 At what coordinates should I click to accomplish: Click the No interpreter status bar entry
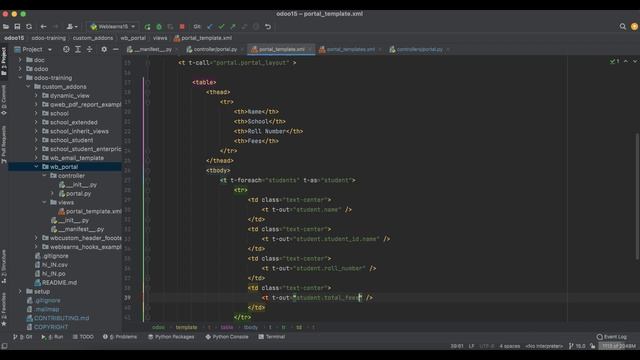pos(544,346)
